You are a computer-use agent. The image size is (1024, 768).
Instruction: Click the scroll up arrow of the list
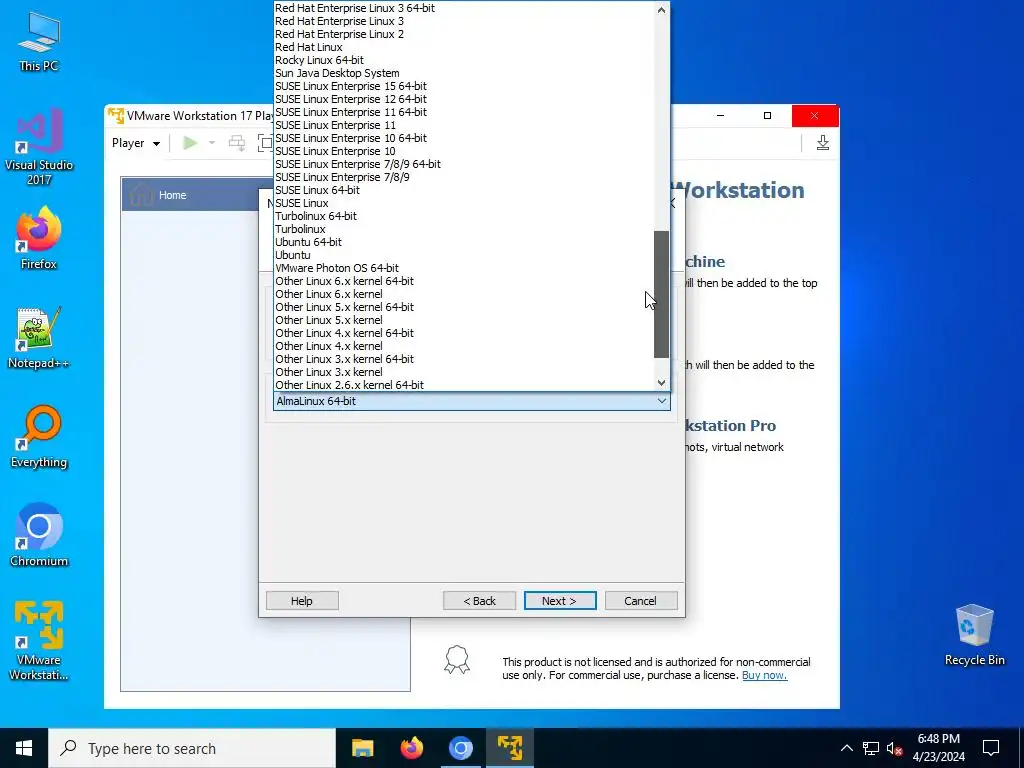[662, 10]
